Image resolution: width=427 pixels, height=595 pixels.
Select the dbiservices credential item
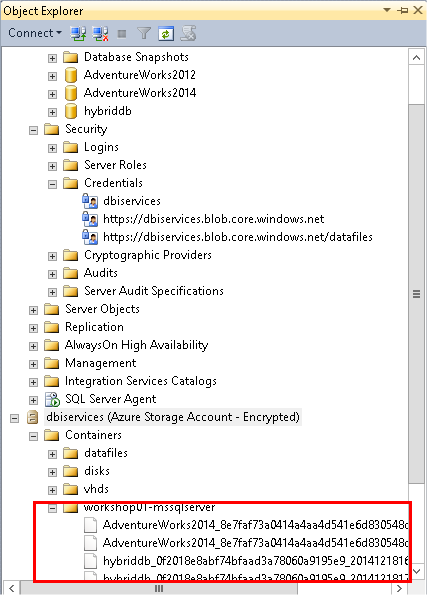click(132, 201)
